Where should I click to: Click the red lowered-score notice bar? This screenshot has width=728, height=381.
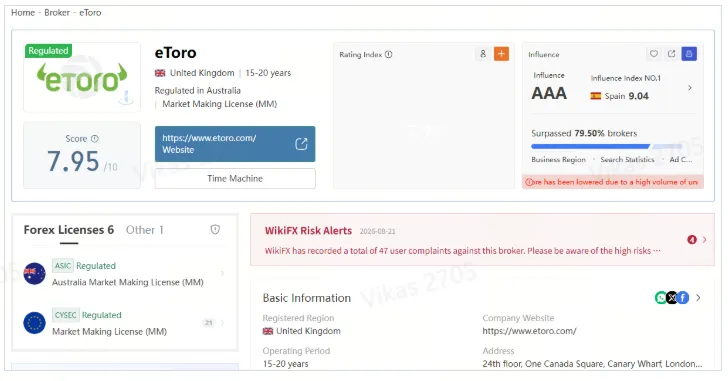click(x=613, y=182)
